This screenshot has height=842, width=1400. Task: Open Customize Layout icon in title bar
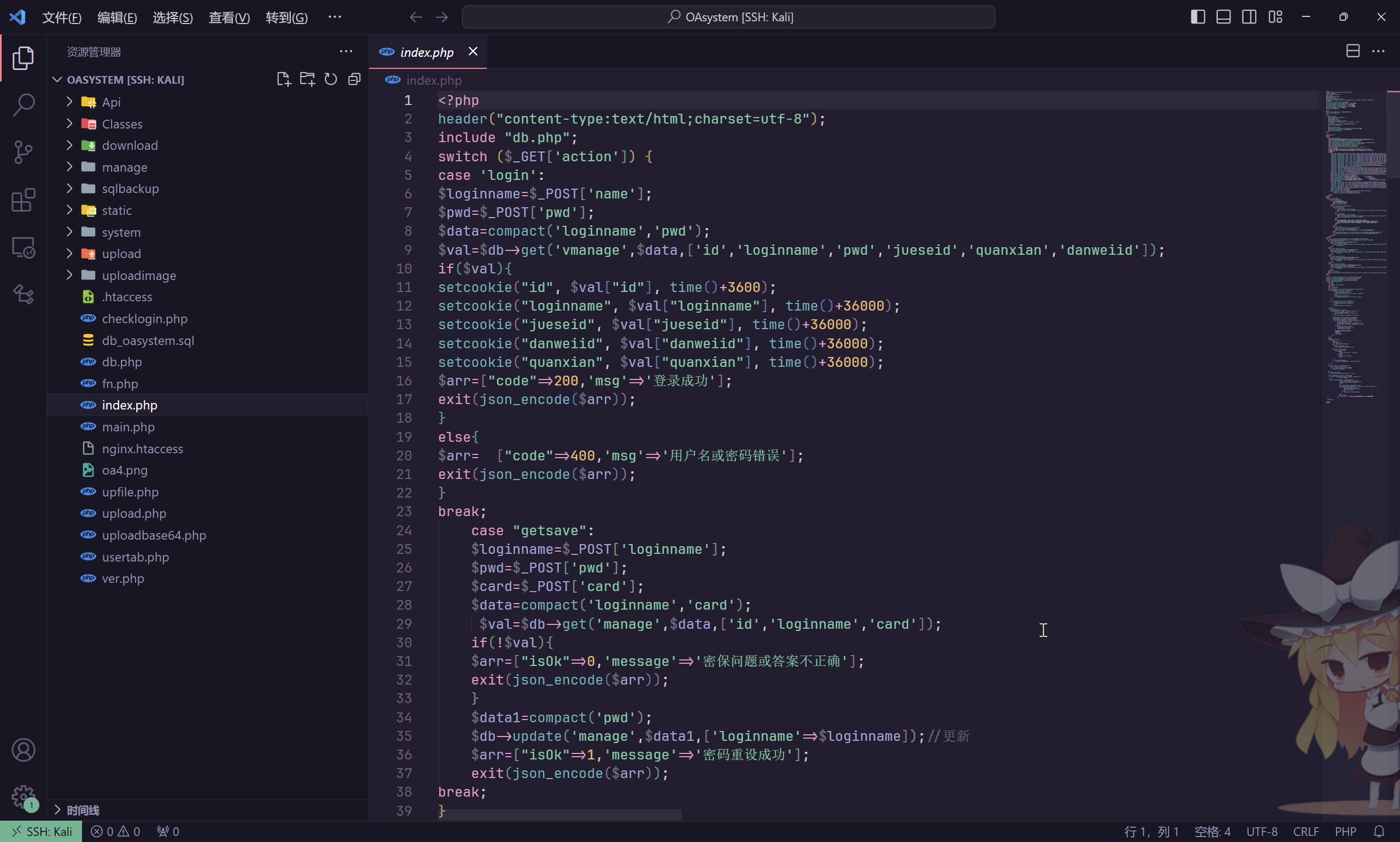tap(1275, 17)
